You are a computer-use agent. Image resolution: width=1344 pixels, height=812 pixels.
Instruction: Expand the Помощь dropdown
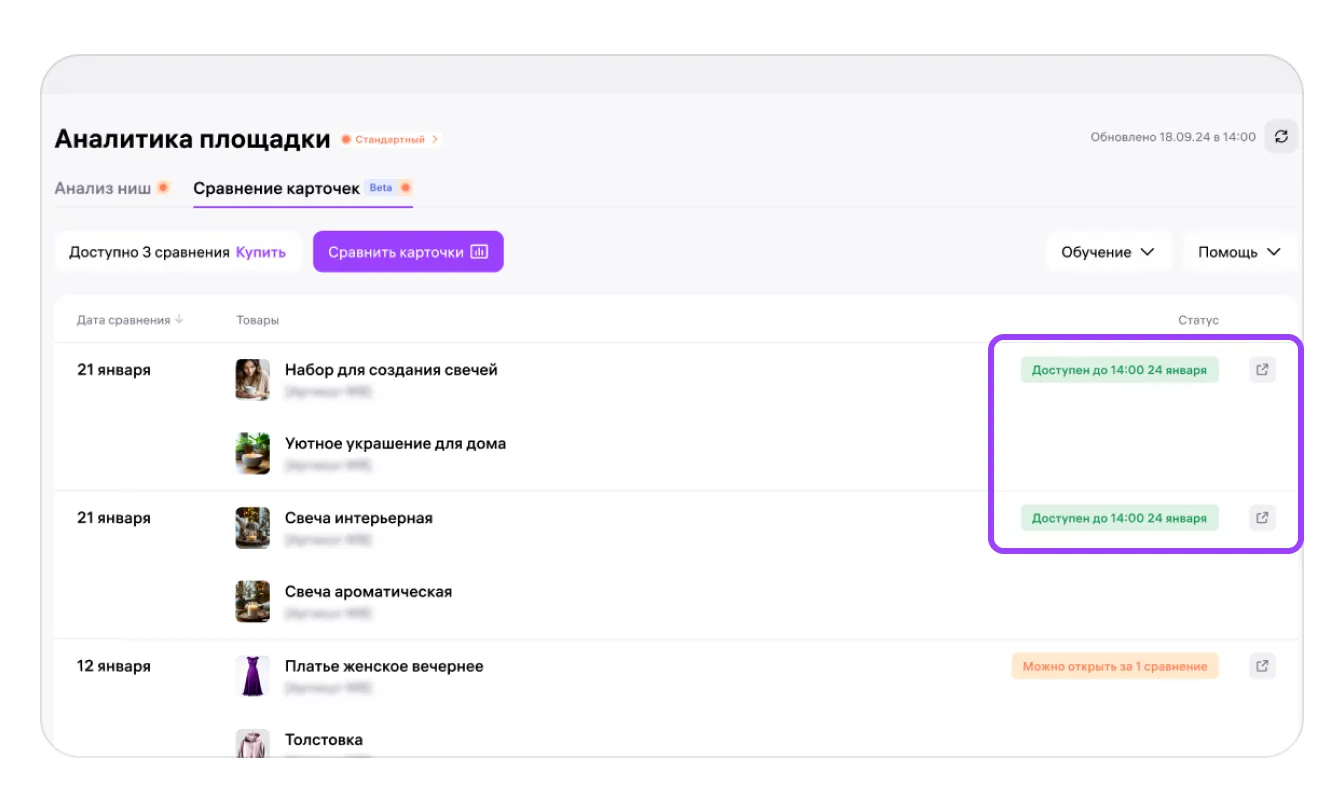pos(1239,252)
